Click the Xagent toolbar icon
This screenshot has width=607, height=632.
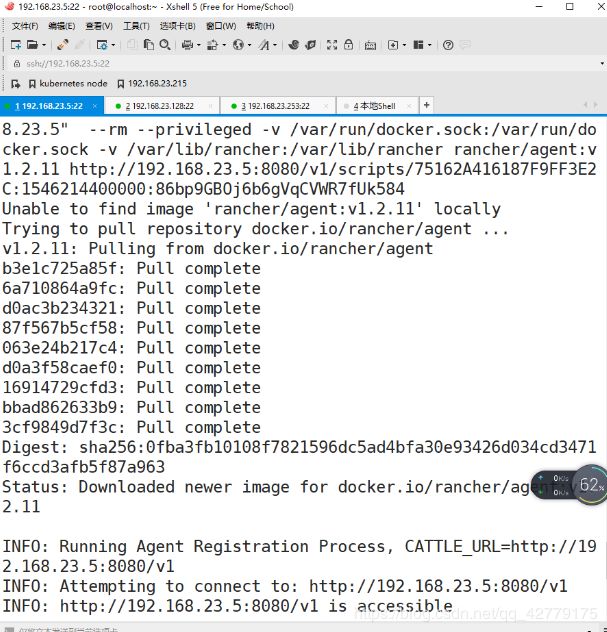pyautogui.click(x=310, y=45)
